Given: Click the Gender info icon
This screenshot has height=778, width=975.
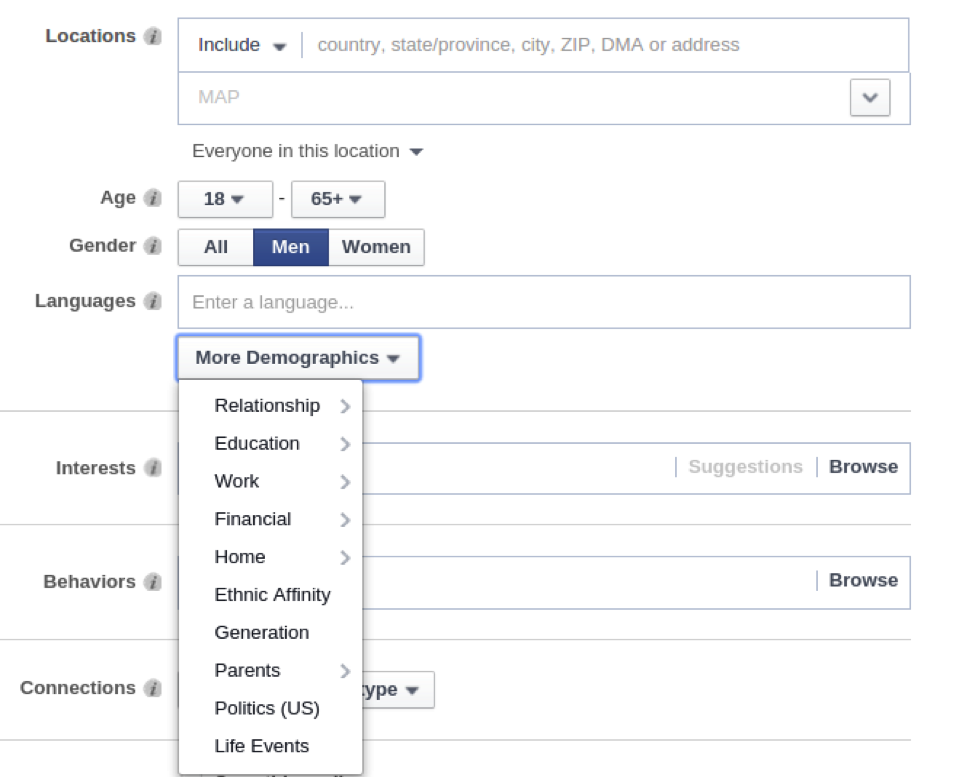Looking at the screenshot, I should coord(155,246).
